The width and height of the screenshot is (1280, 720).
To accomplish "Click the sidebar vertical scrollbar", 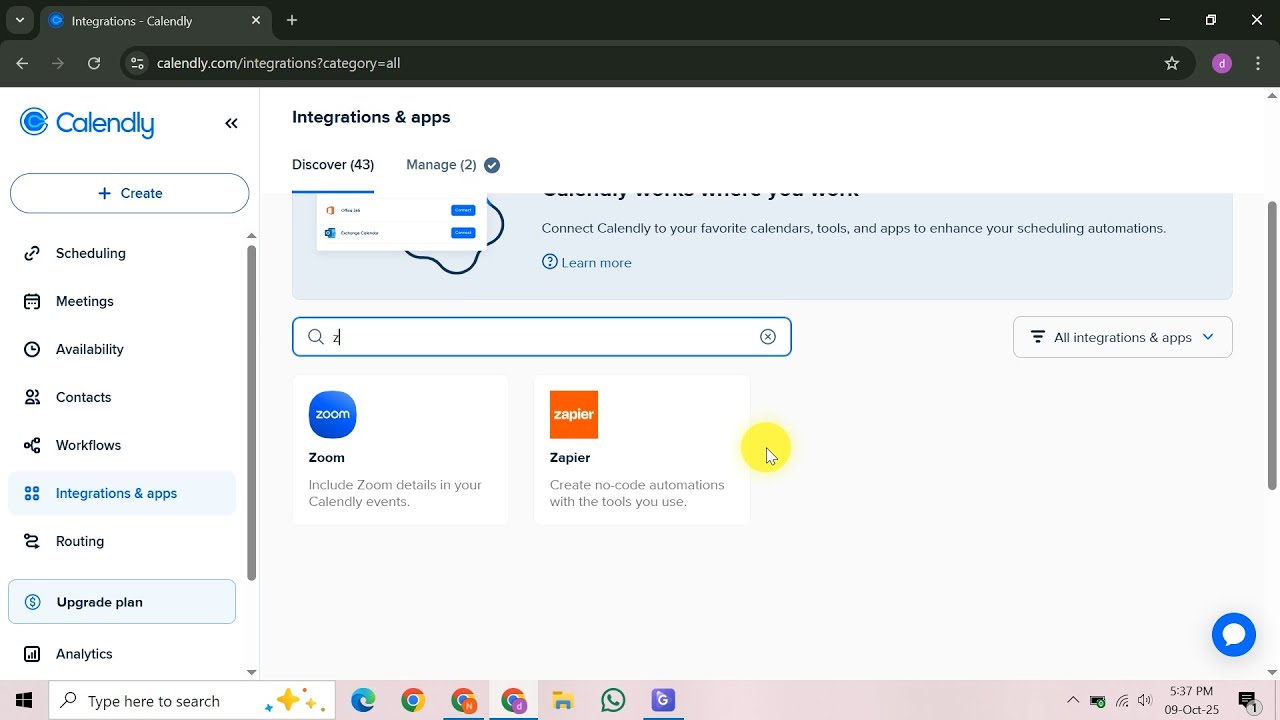I will (x=251, y=412).
